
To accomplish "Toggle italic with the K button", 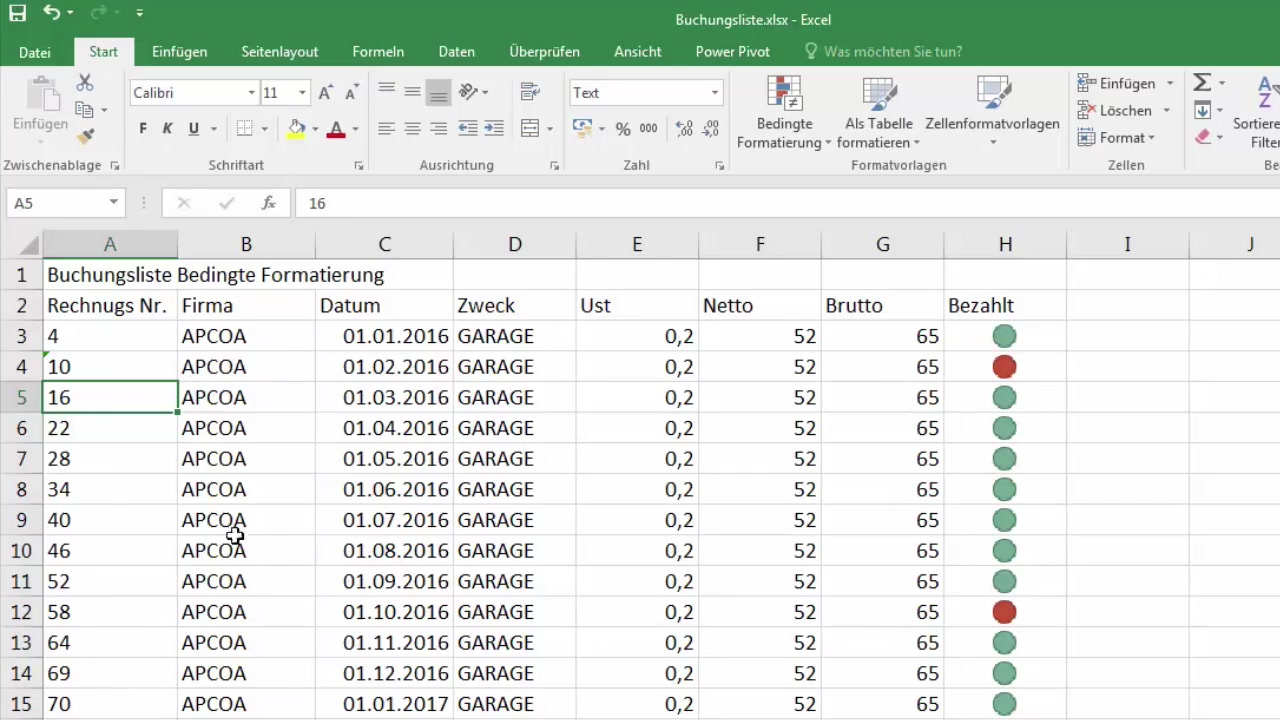I will [x=167, y=128].
